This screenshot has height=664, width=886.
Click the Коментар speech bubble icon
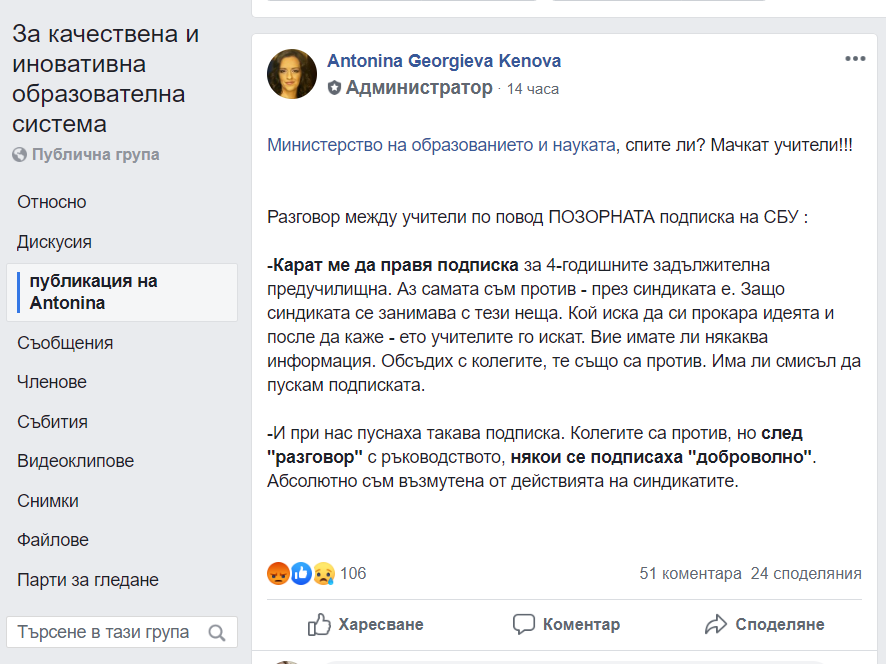pyautogui.click(x=524, y=624)
